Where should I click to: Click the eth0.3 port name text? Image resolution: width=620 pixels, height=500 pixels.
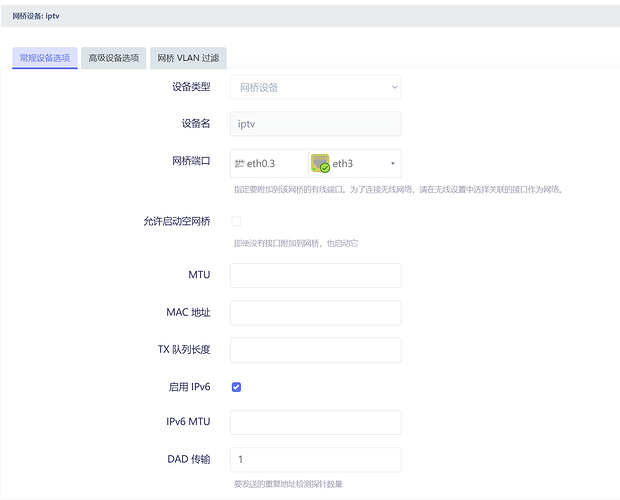(x=261, y=163)
